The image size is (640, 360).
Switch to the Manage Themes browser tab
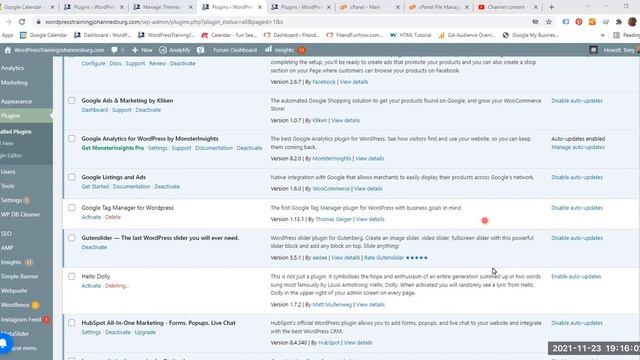(x=162, y=7)
